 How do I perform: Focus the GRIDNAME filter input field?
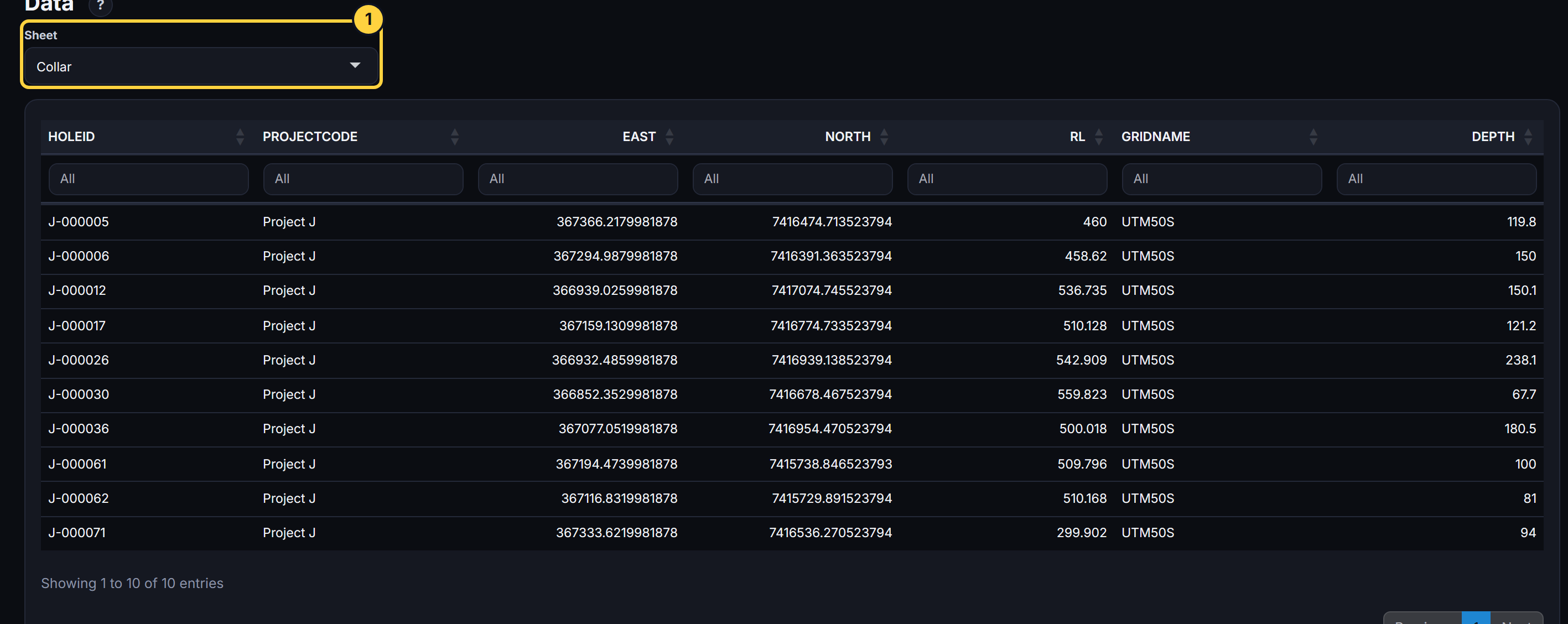coord(1222,179)
